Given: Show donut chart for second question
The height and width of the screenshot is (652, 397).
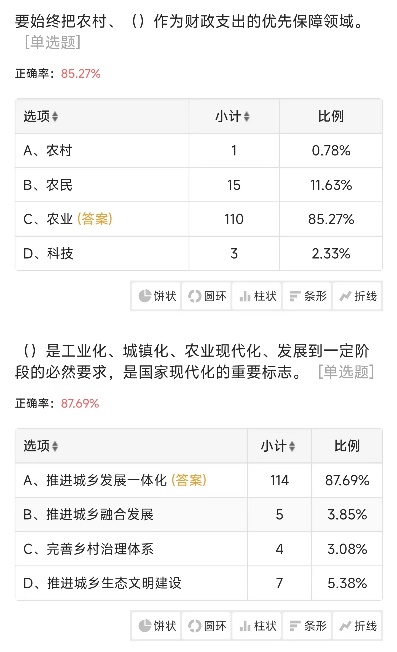Looking at the screenshot, I should pos(207,625).
